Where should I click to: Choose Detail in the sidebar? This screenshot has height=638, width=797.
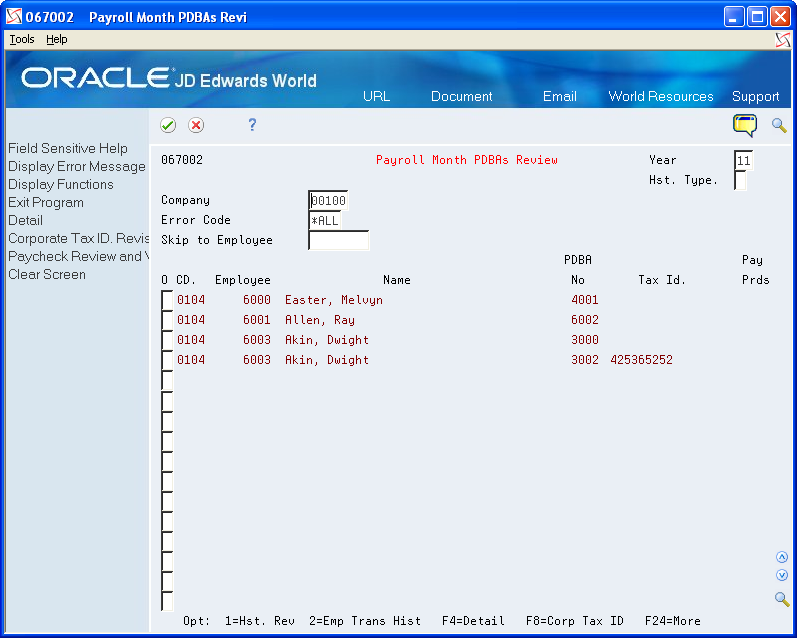(x=25, y=221)
